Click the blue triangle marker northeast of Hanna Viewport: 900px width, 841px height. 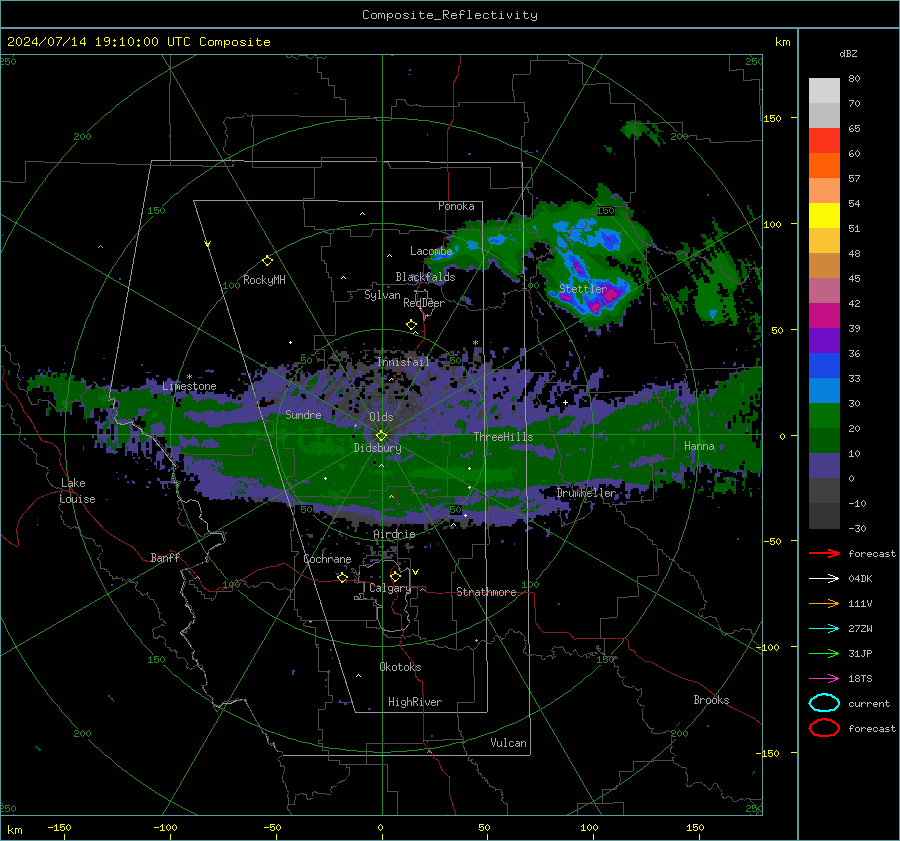tap(712, 314)
